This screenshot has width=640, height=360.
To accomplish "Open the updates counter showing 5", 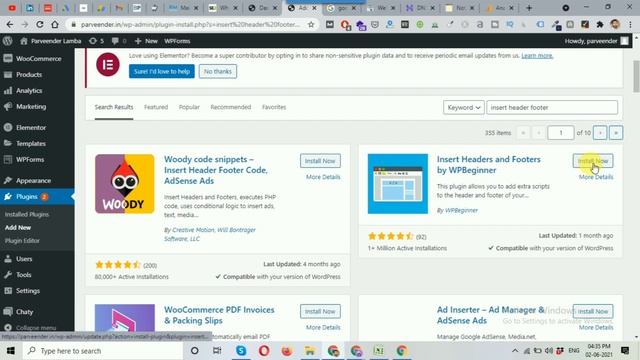I will click(96, 41).
